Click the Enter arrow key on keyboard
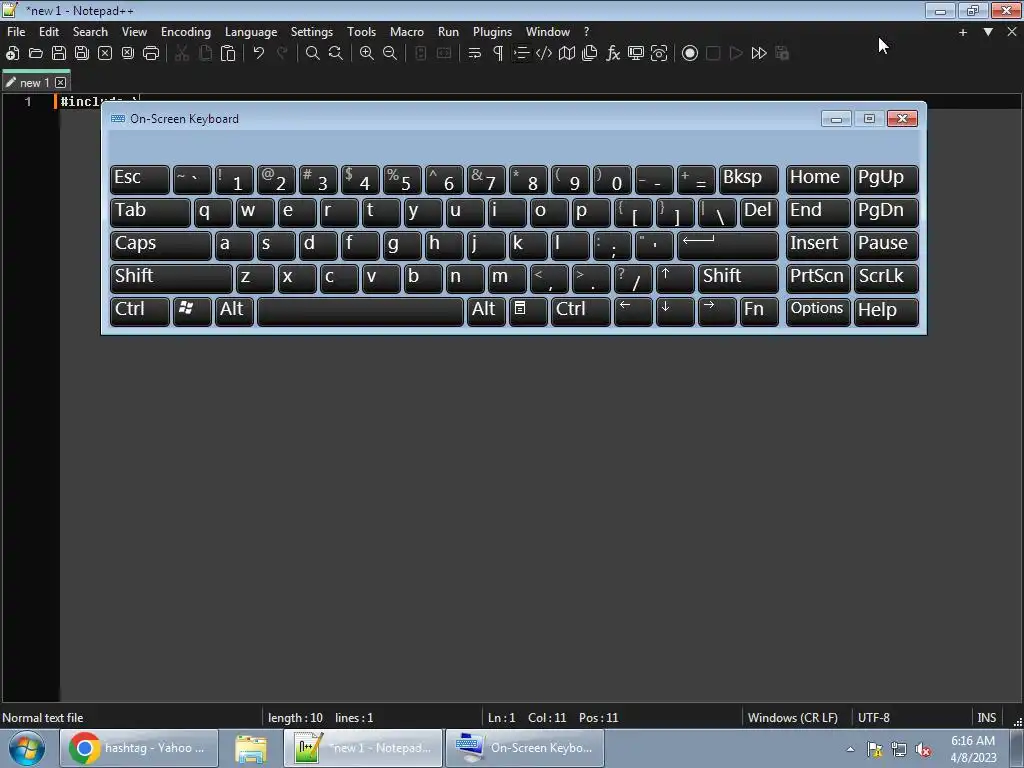The image size is (1024, 768). (728, 244)
